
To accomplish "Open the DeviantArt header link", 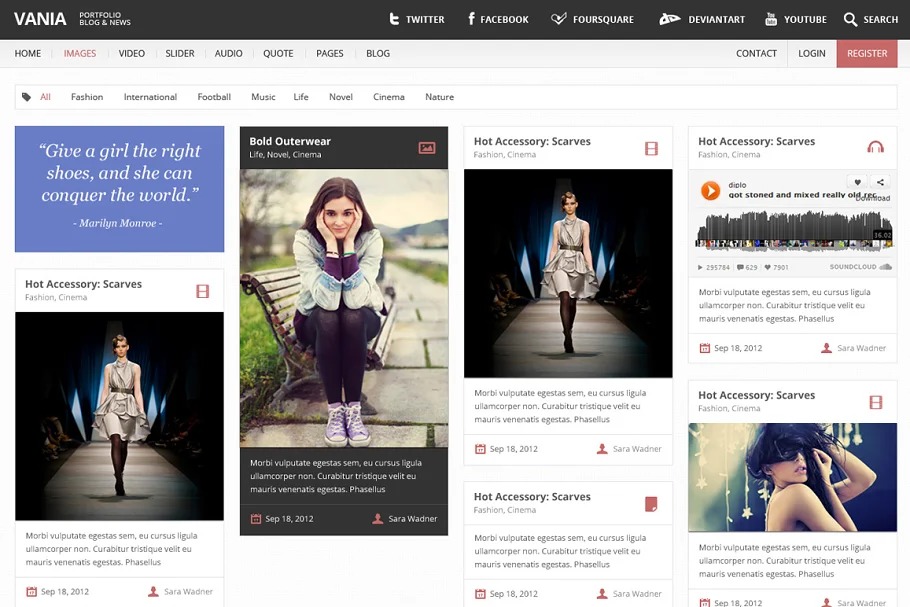I will pyautogui.click(x=702, y=19).
